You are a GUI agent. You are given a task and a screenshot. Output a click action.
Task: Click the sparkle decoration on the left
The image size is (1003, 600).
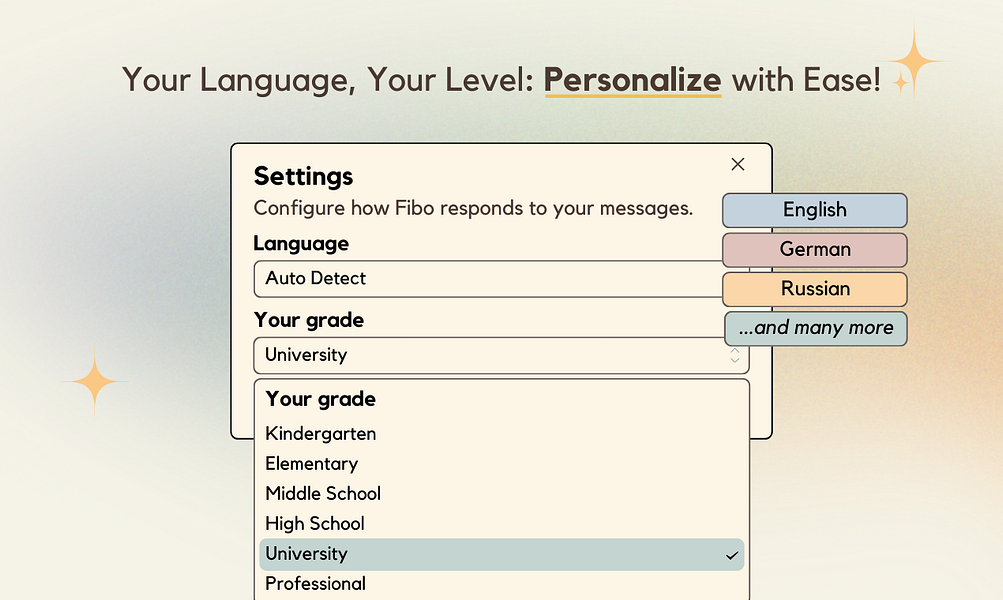[93, 384]
